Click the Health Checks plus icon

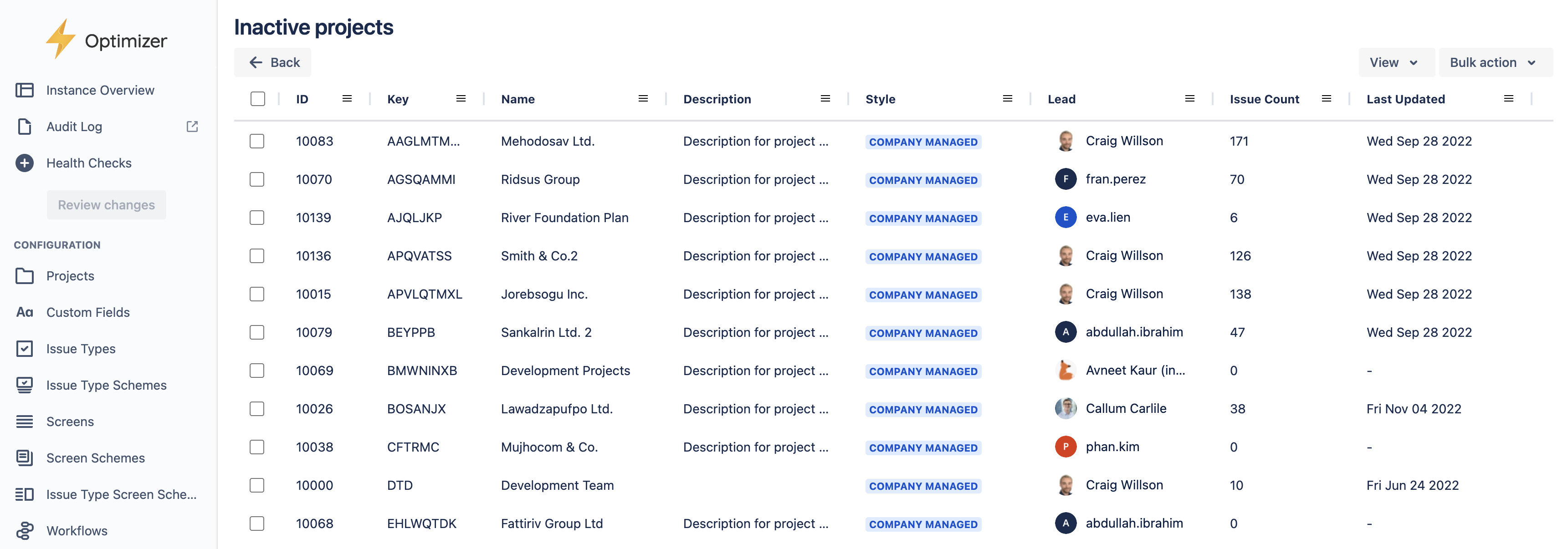click(x=24, y=163)
